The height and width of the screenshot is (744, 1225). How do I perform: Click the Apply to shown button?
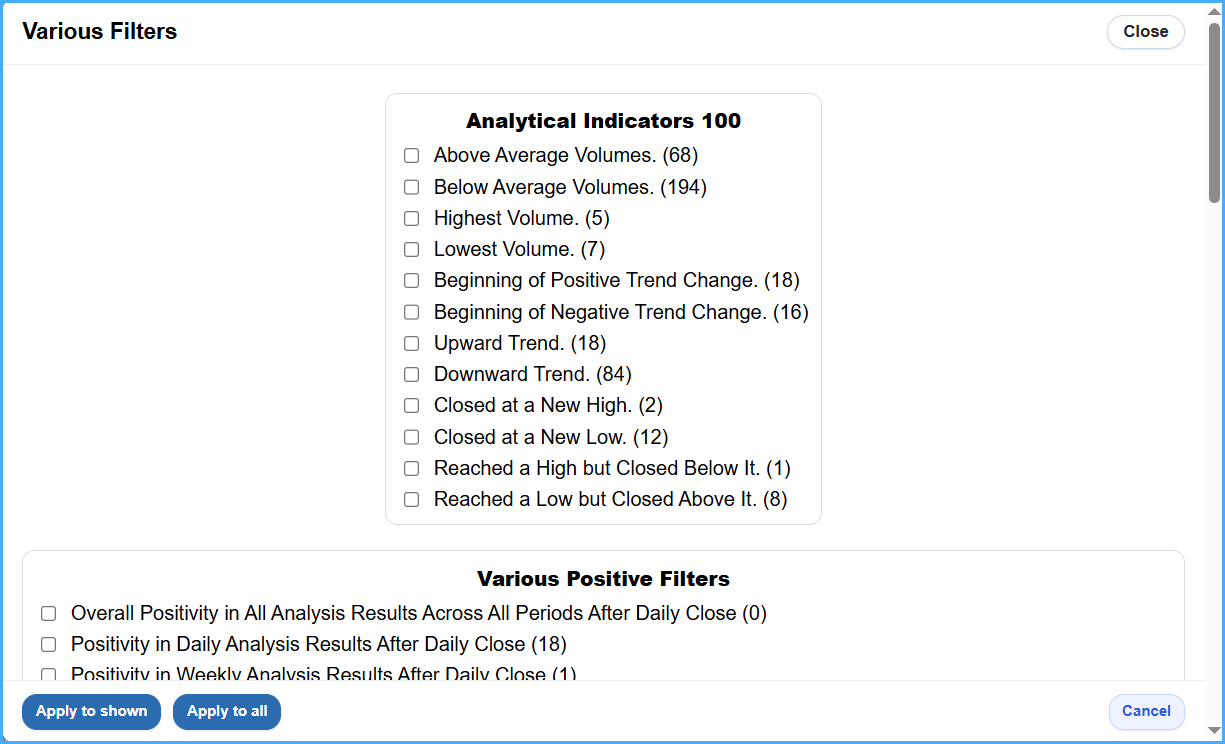click(x=91, y=712)
